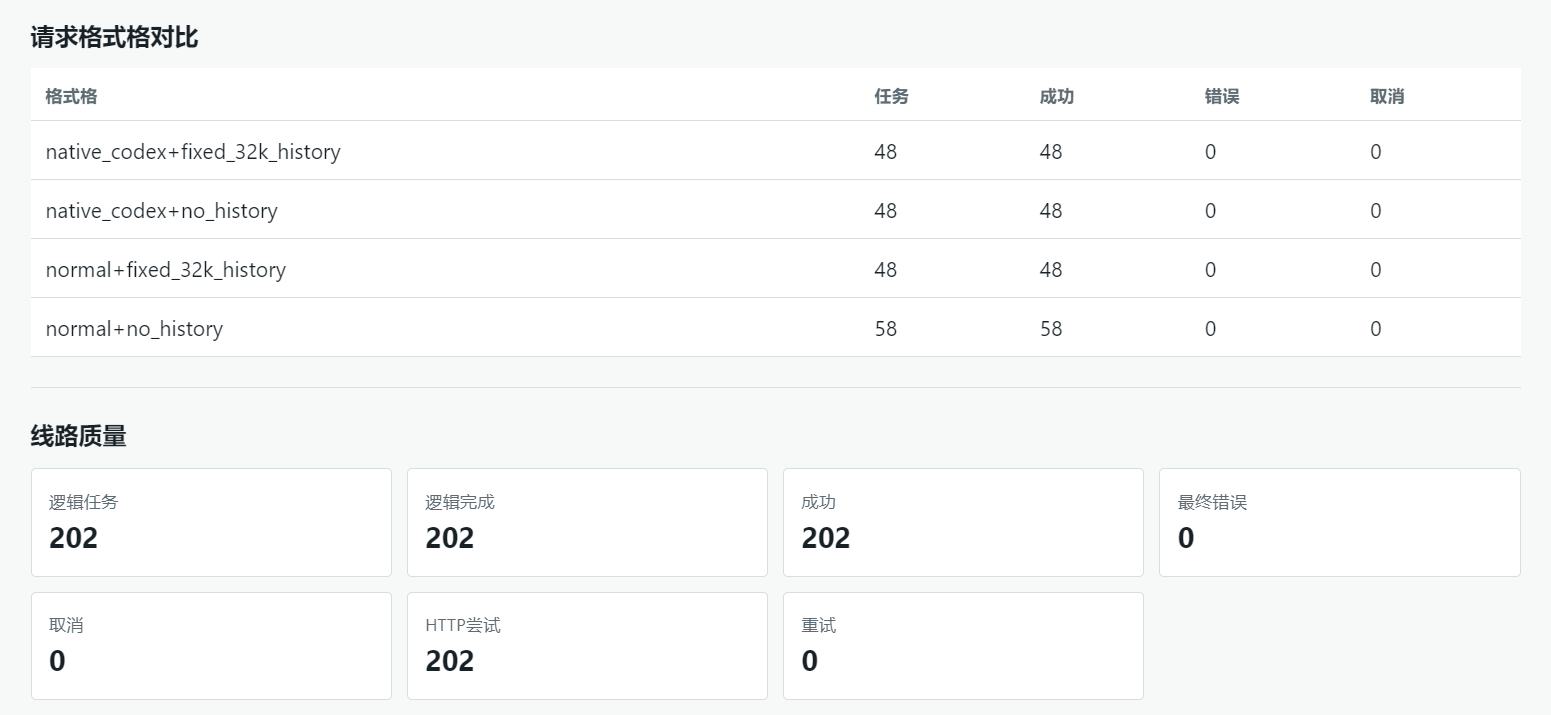Open the 逻辑完成 stat card
Viewport: 1551px width, 715px height.
587,522
